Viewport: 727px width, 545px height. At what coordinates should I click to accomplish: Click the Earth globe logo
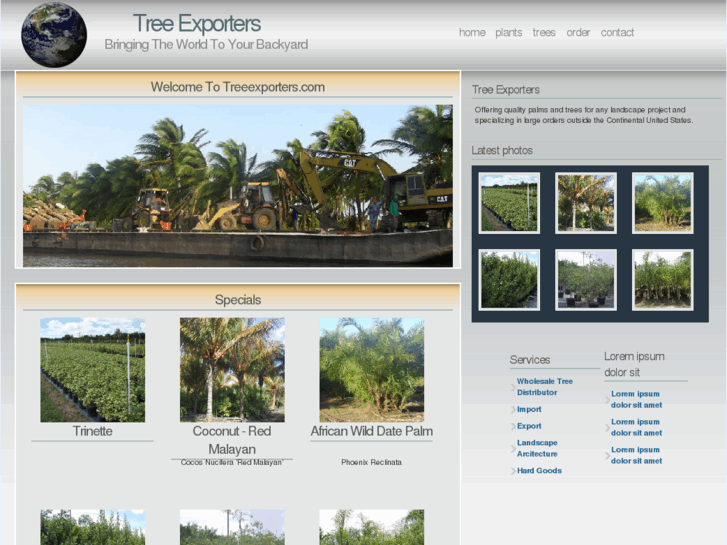pyautogui.click(x=54, y=35)
